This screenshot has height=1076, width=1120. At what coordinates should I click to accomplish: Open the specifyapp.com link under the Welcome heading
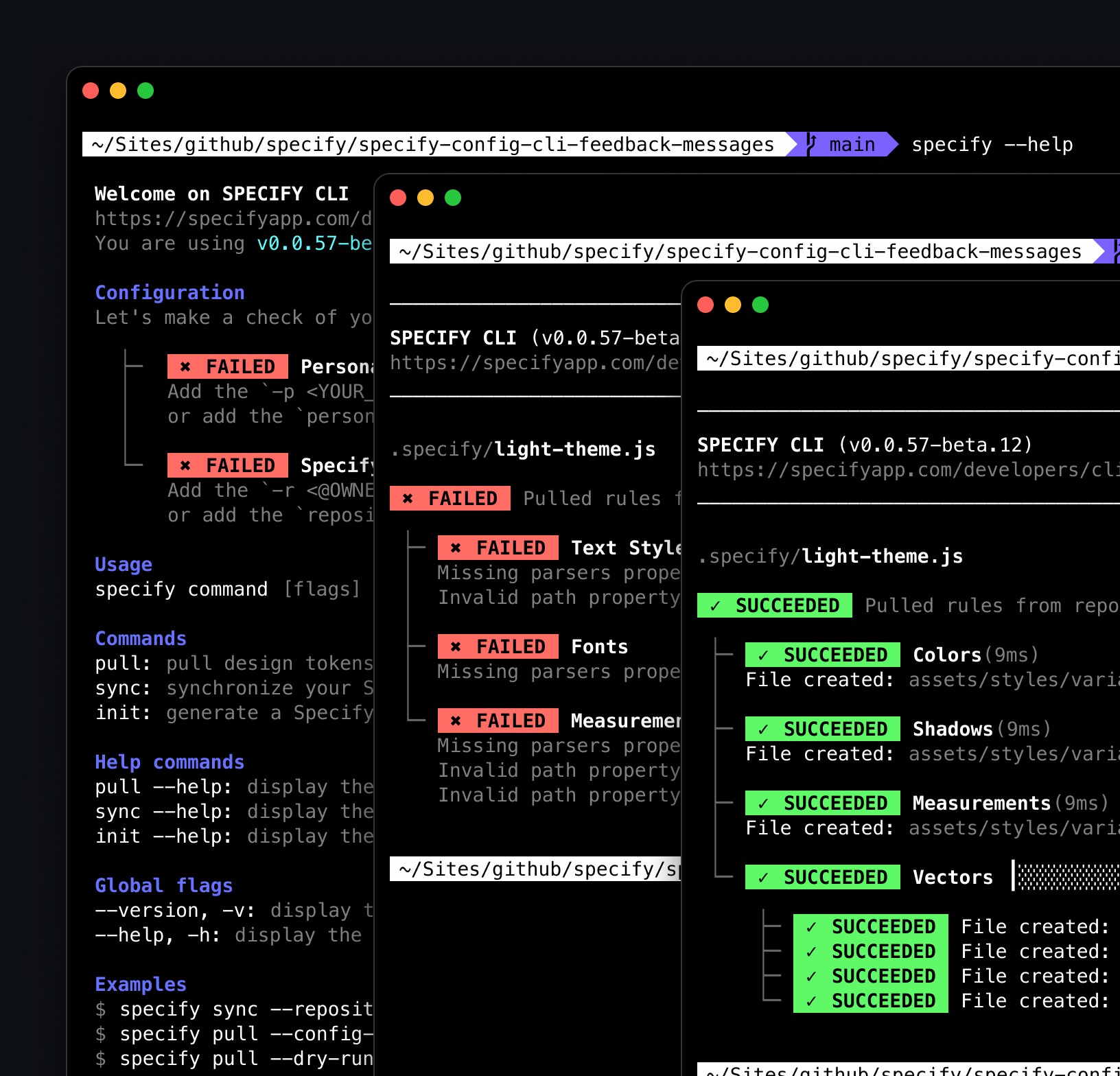233,219
